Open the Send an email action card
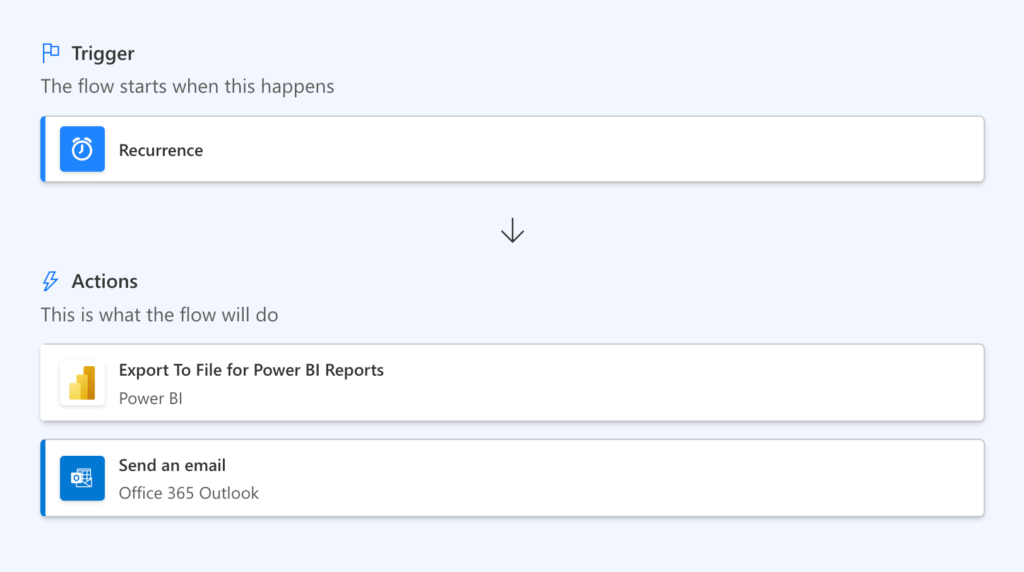 click(x=512, y=478)
